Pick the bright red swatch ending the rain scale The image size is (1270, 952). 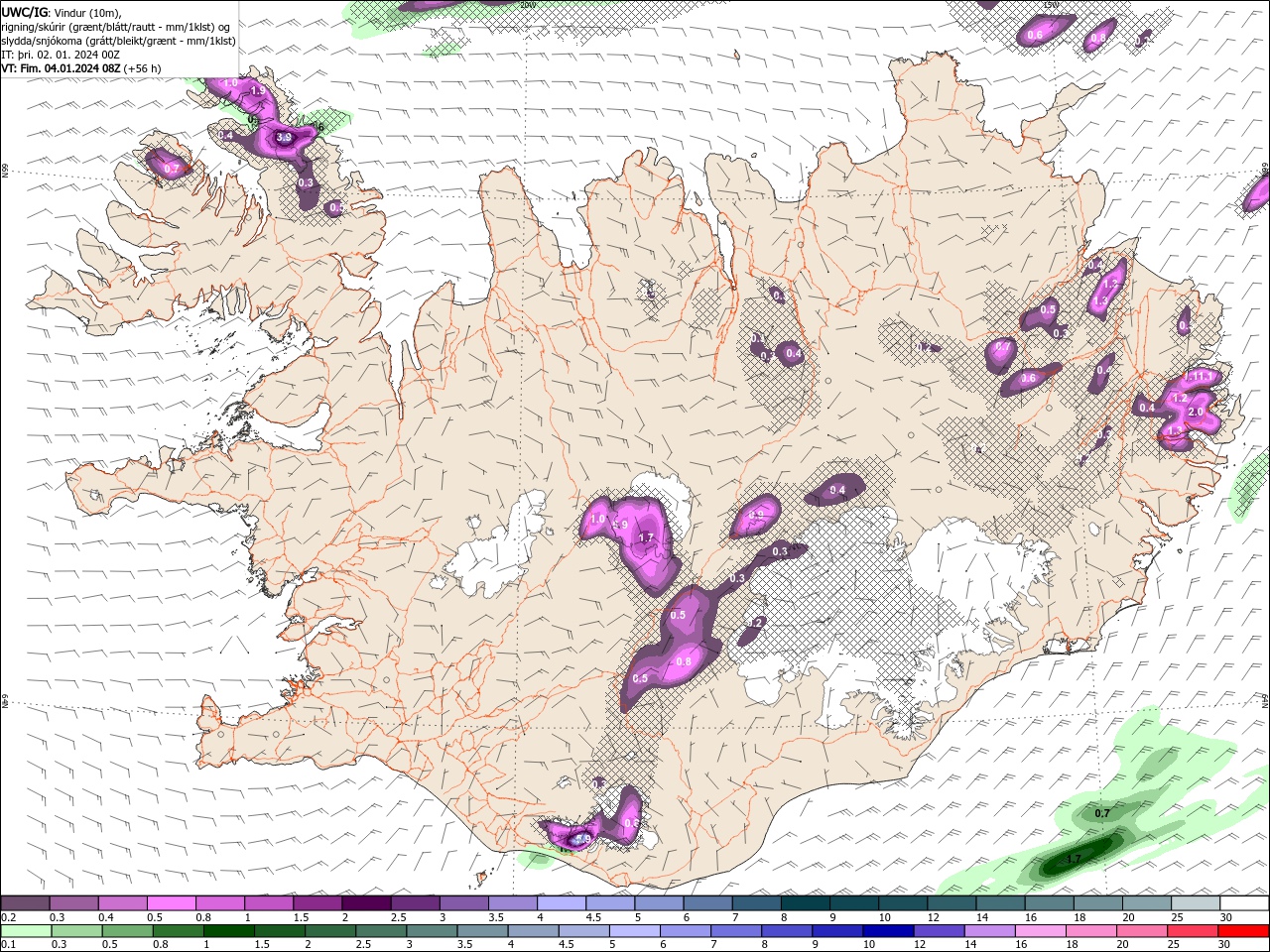point(1243,930)
